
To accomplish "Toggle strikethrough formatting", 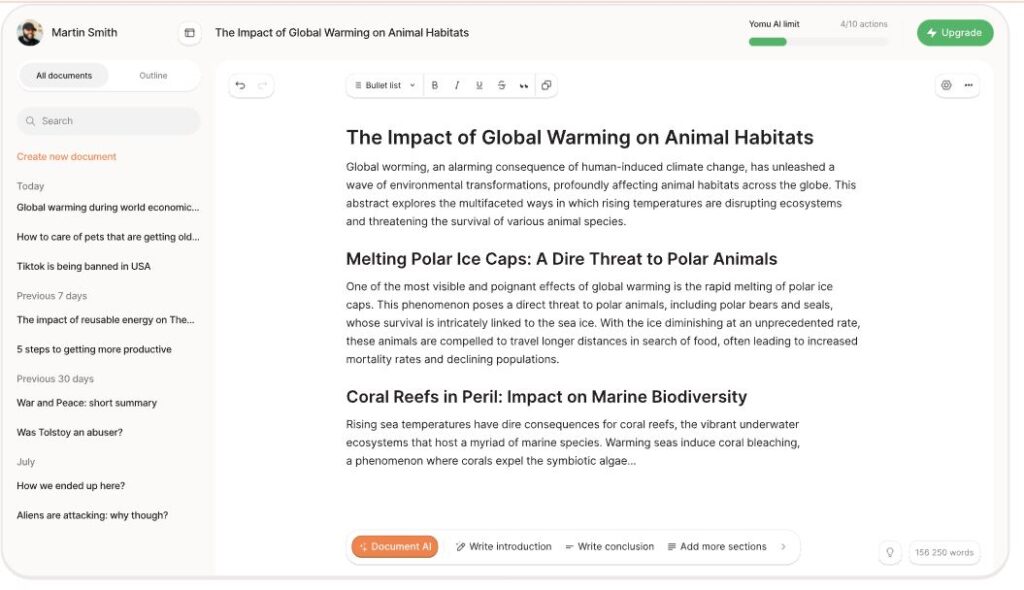I will pyautogui.click(x=501, y=86).
